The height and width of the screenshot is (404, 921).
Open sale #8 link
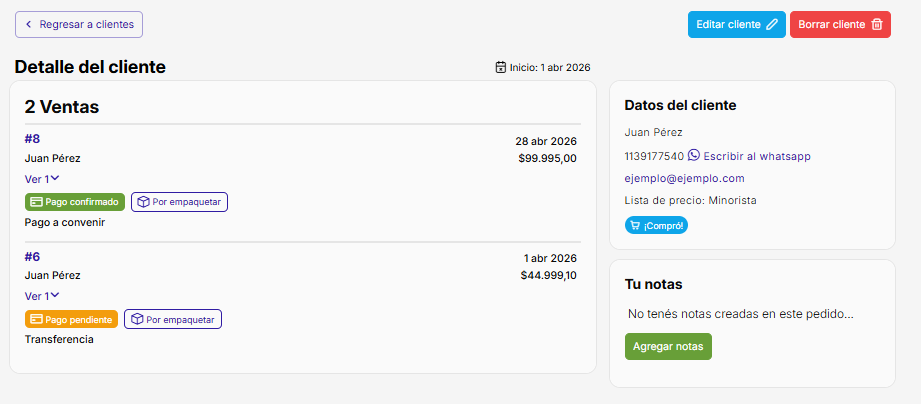pos(32,139)
